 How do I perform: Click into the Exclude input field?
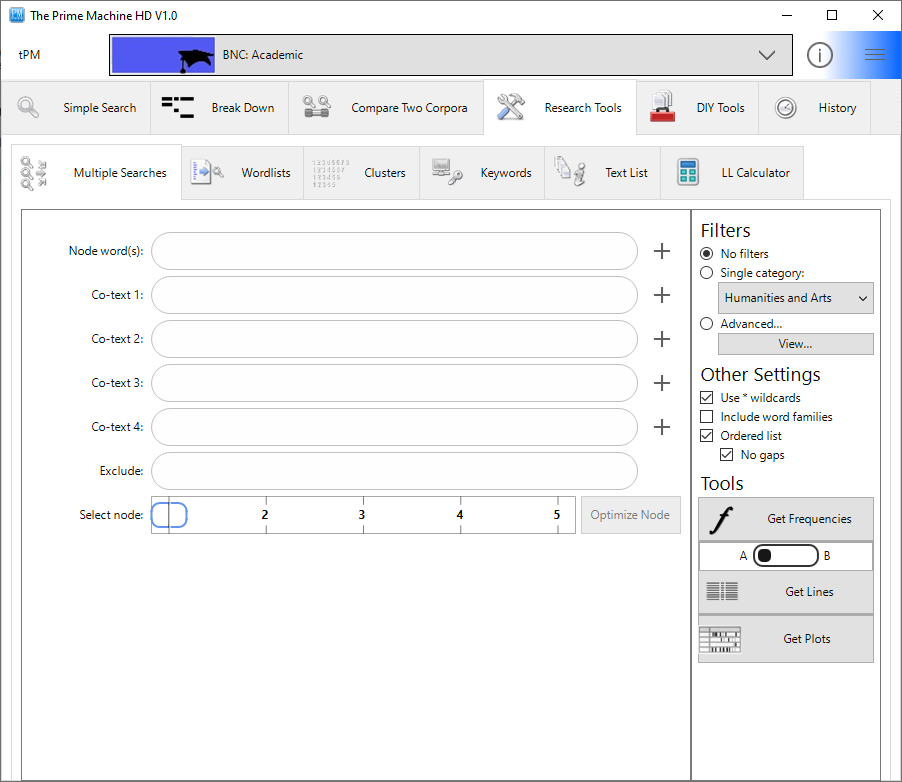(x=394, y=471)
